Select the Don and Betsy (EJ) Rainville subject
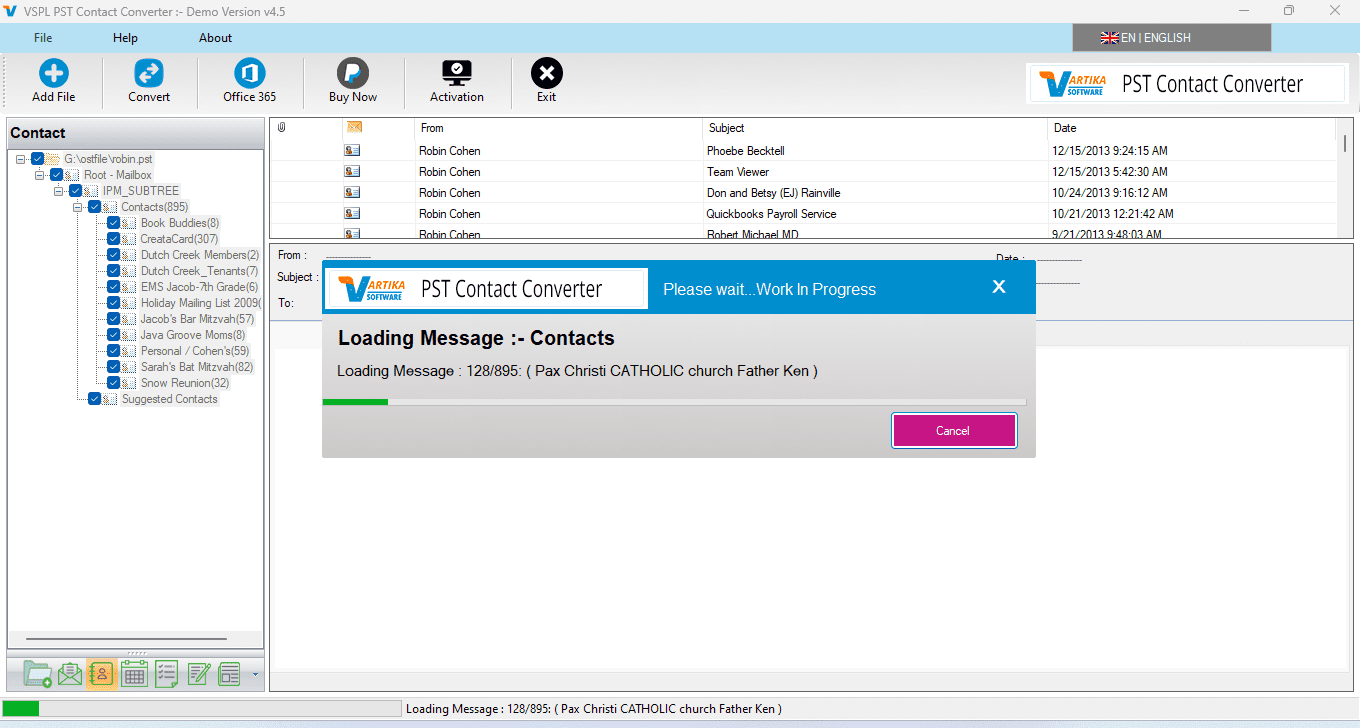 pyautogui.click(x=774, y=192)
